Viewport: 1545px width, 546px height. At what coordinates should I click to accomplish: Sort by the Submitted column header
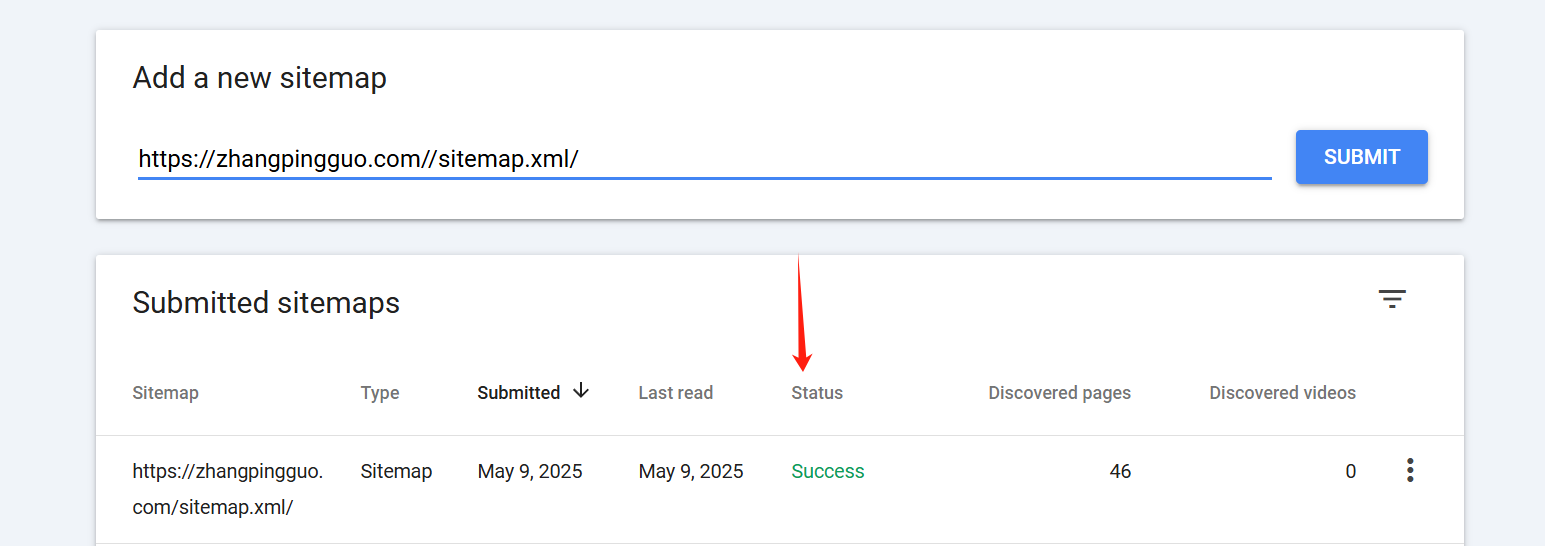coord(519,393)
